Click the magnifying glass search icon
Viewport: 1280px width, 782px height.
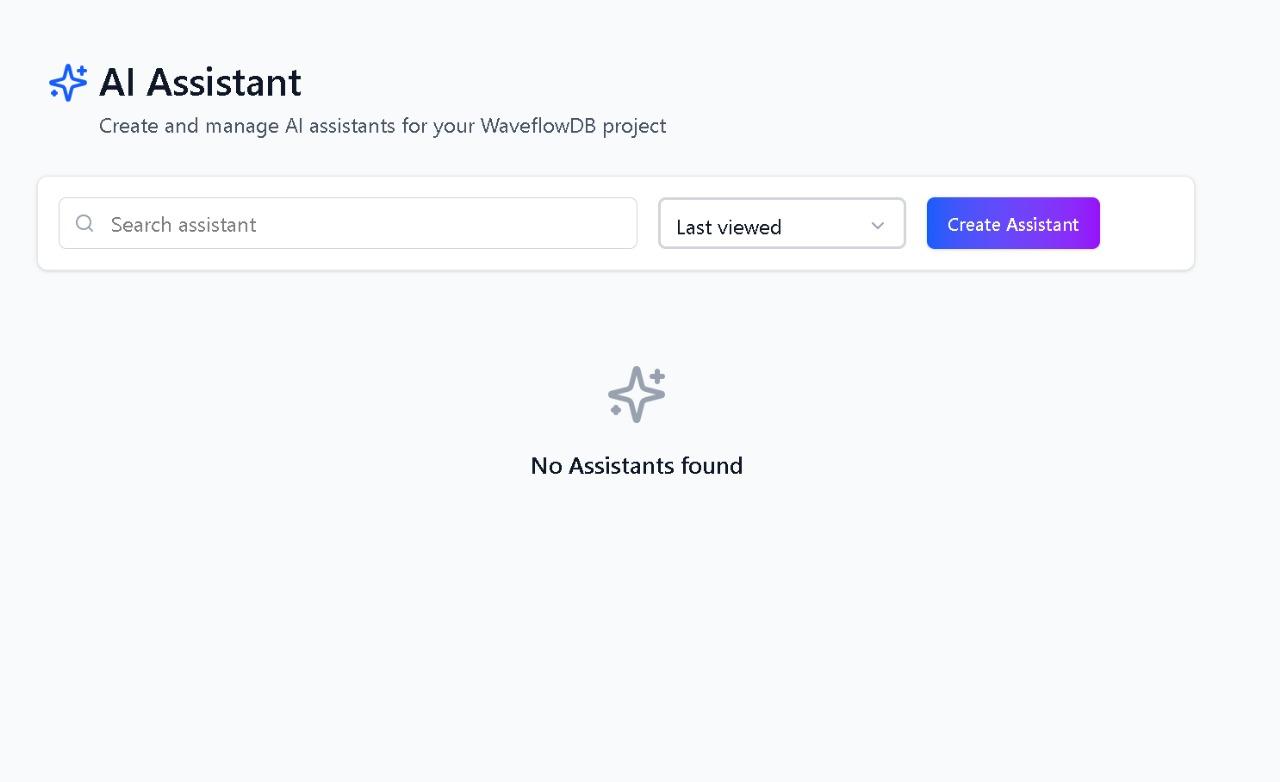click(85, 223)
